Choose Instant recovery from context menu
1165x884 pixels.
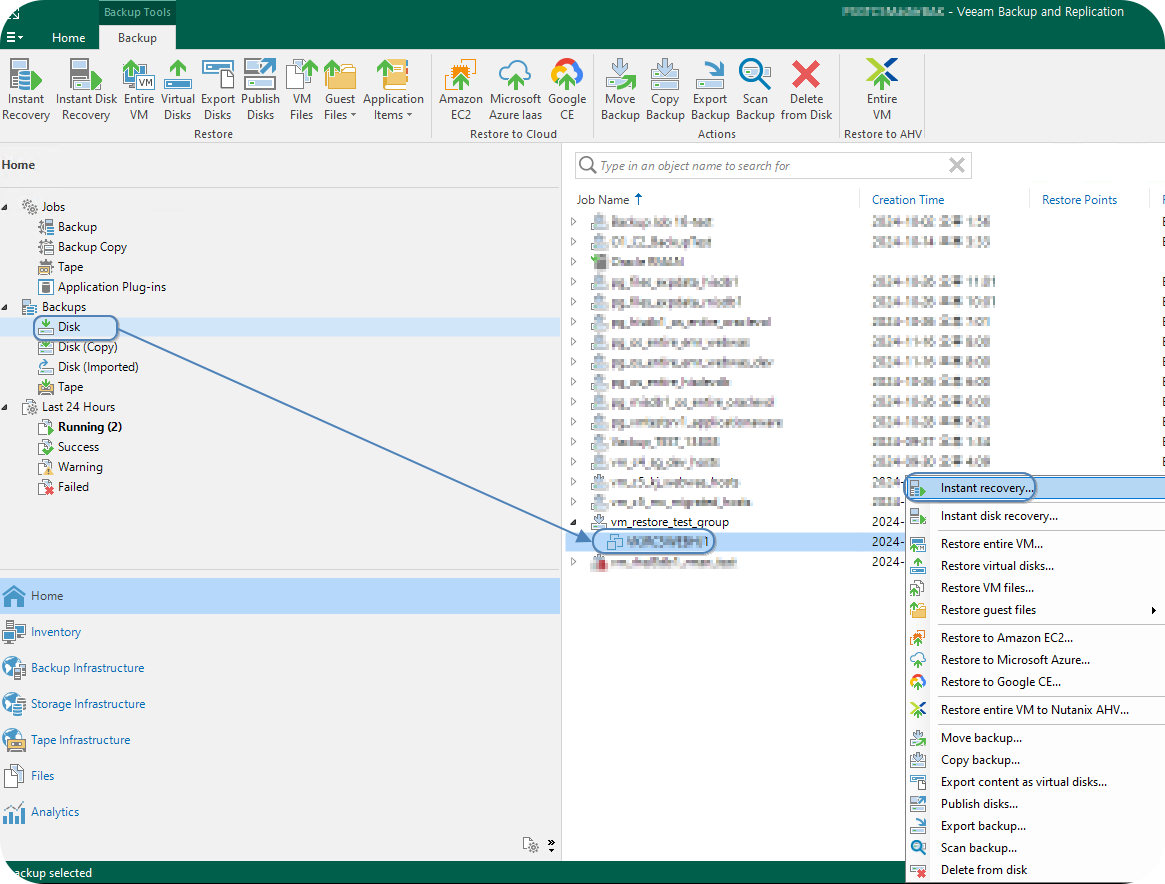(986, 488)
